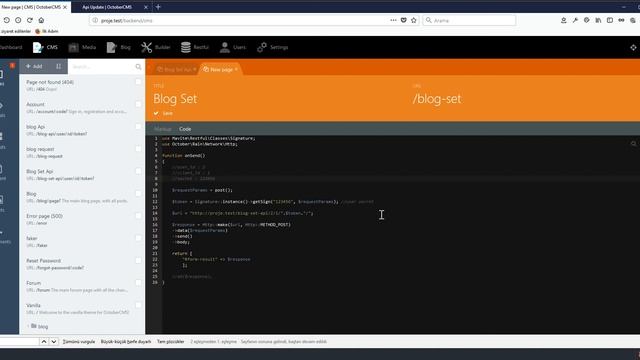Toggle Büyük-küçük harfe duyarlı in find bar

[126, 342]
